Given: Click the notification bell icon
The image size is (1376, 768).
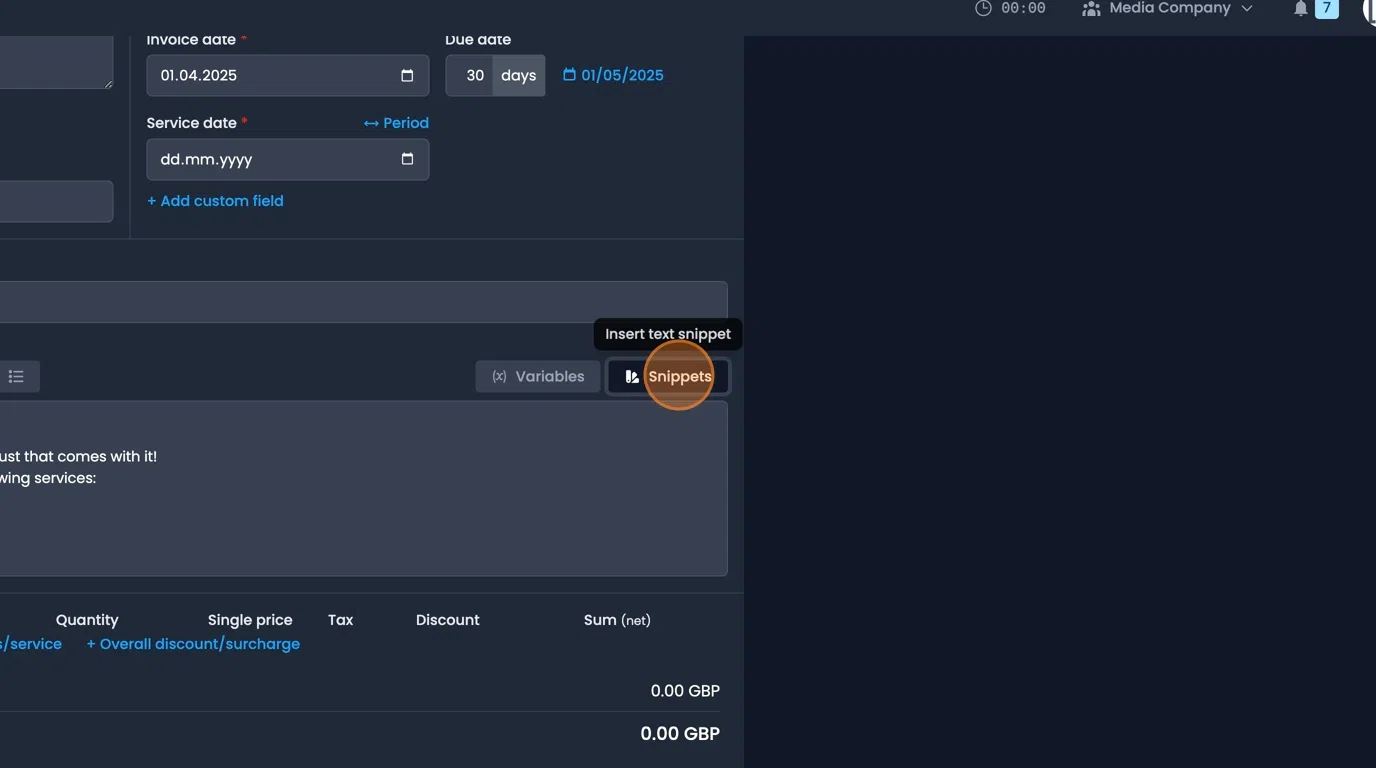Looking at the screenshot, I should click(1300, 8).
